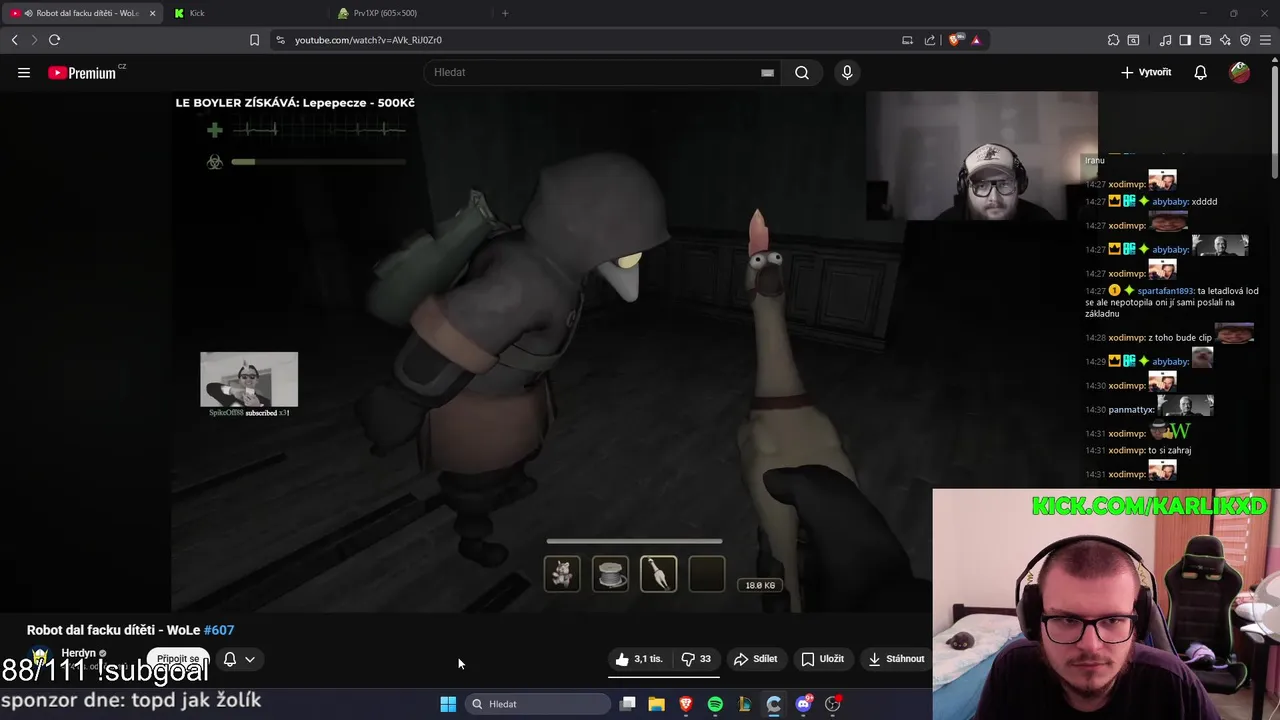This screenshot has width=1280, height=720.
Task: Open the tab search icon next to extensions
Action: click(x=1133, y=40)
